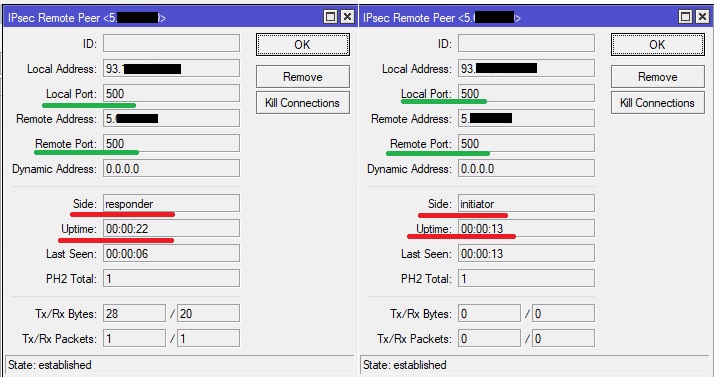Select the Side field showing initiator
Image resolution: width=715 pixels, height=377 pixels.
click(526, 203)
